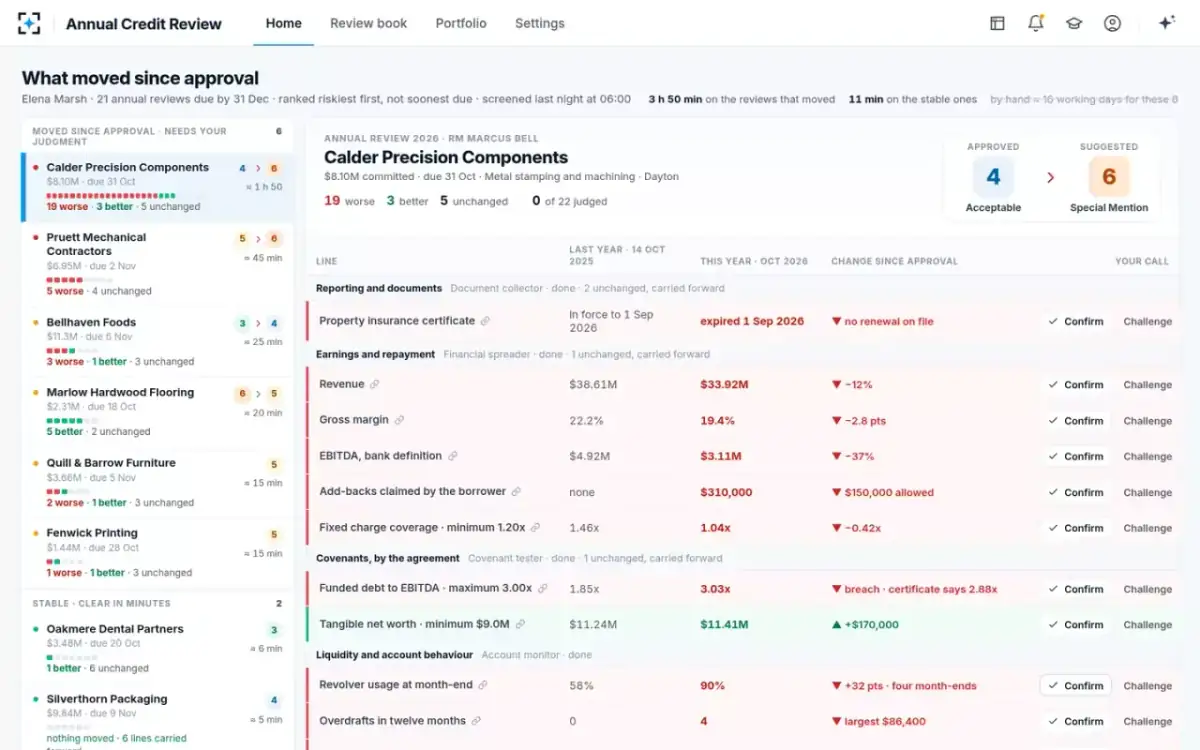
Task: Open link icon beside Overdrafts in twelve months
Action: [x=476, y=721]
